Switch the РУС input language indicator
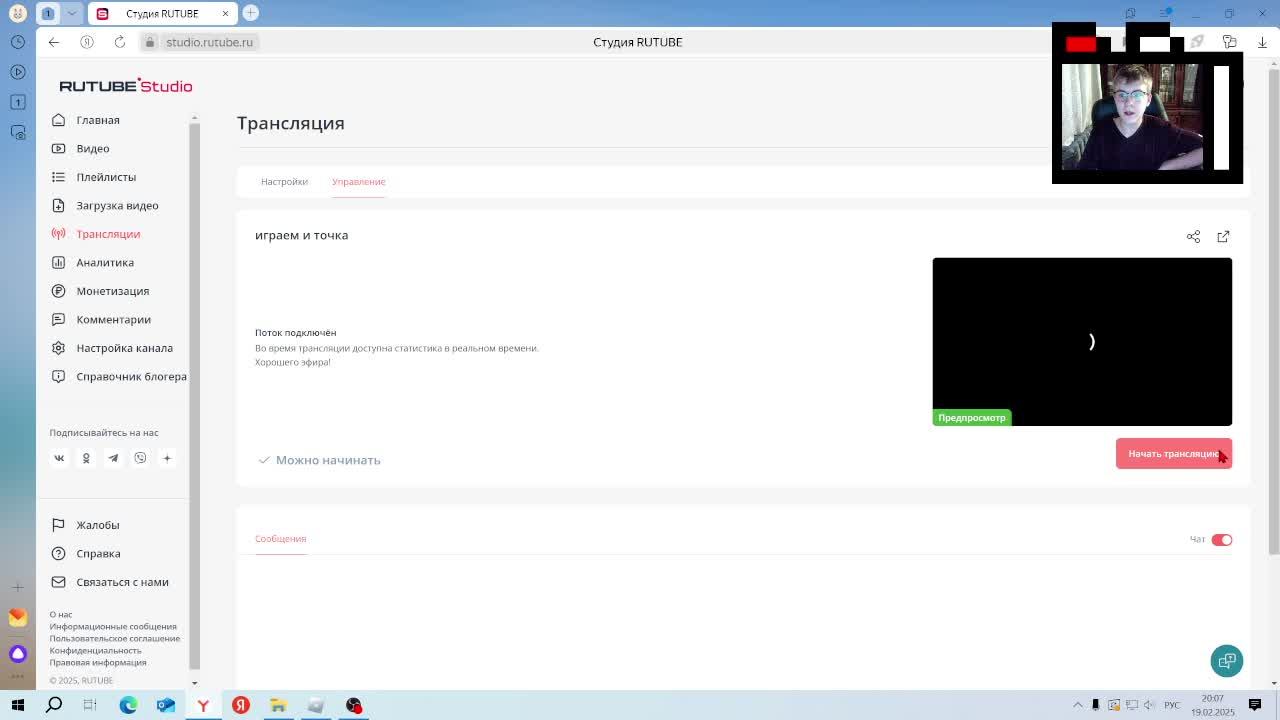The width and height of the screenshot is (1280, 720). [x=1172, y=705]
